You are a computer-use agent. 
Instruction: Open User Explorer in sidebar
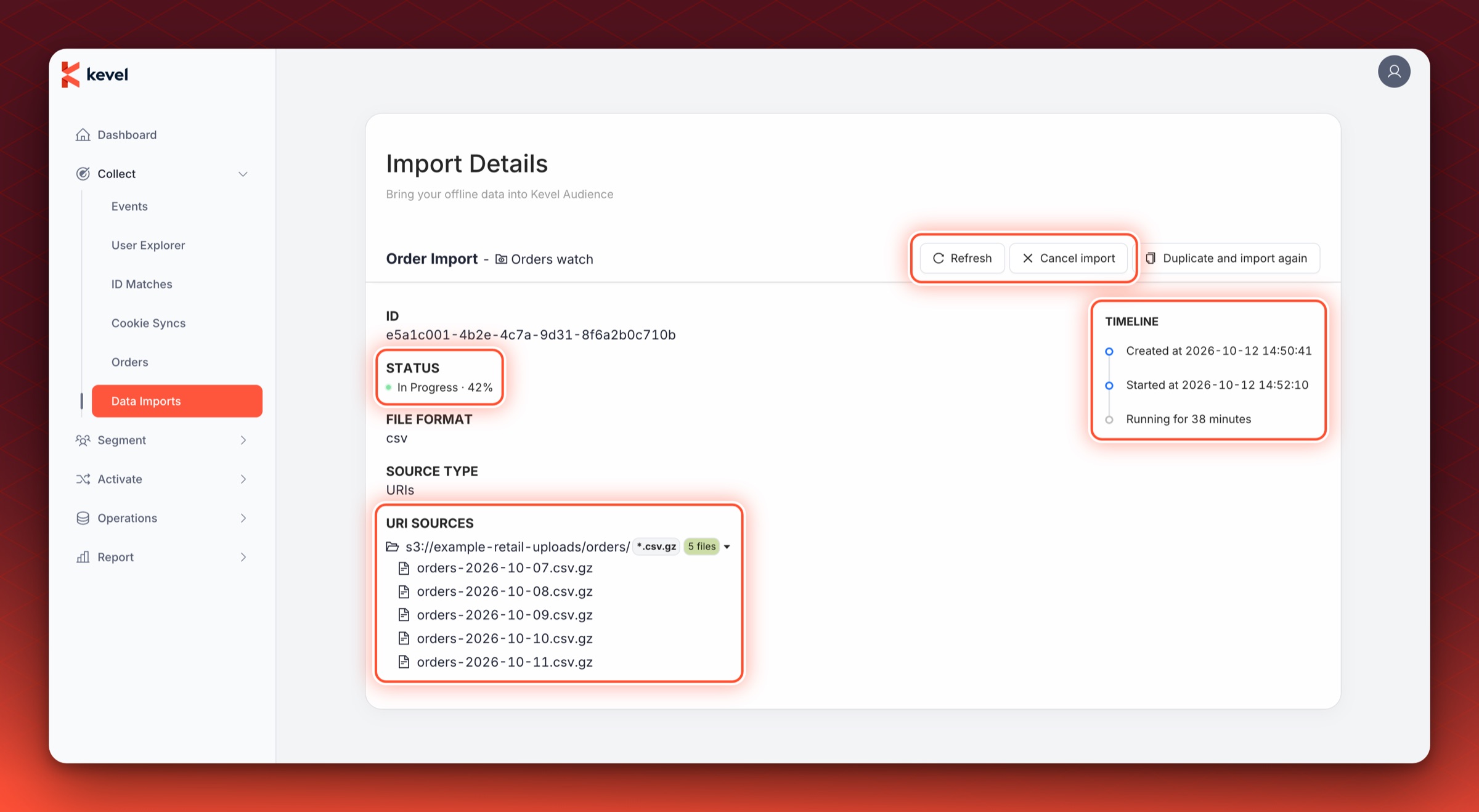(x=148, y=245)
